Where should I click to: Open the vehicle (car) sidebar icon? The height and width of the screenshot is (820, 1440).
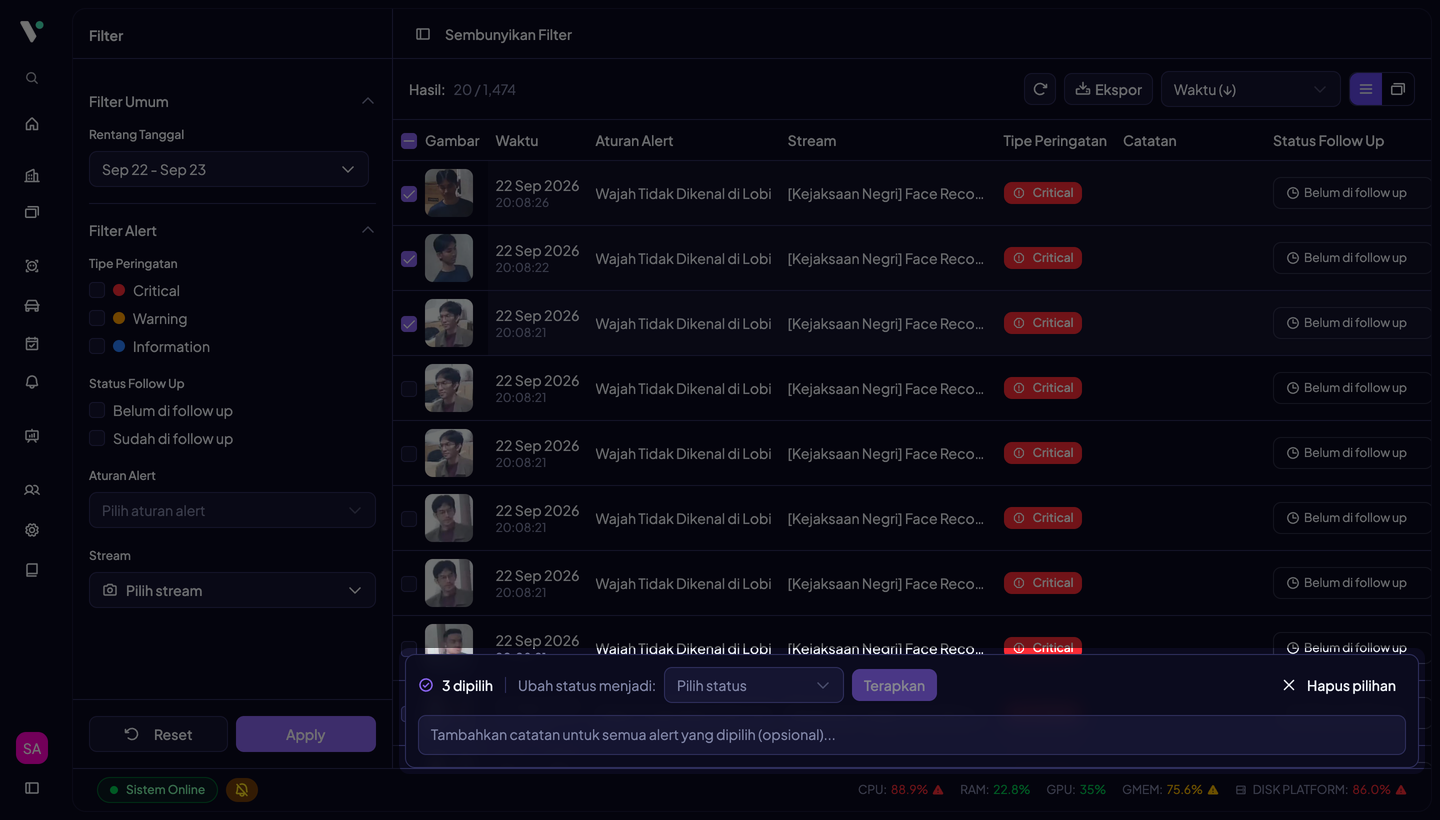click(32, 306)
